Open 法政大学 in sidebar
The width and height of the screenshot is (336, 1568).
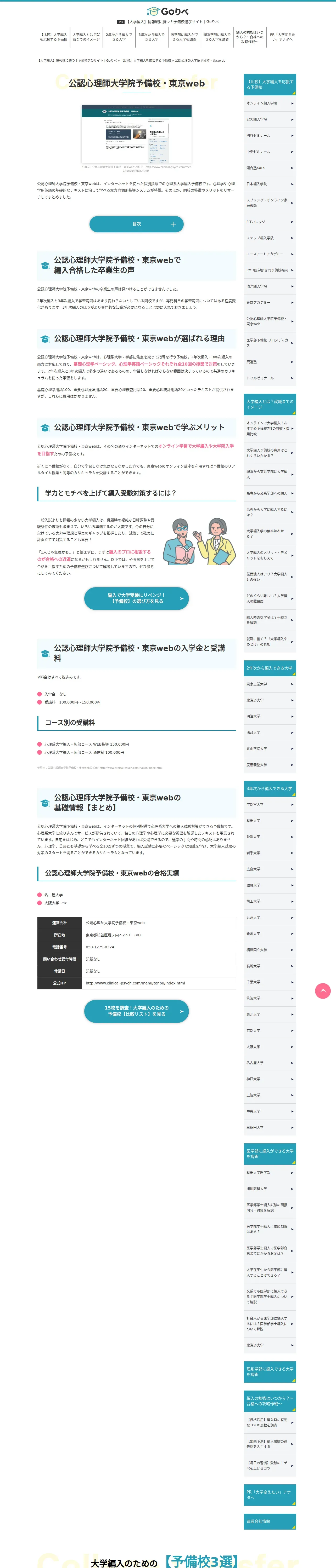[270, 732]
